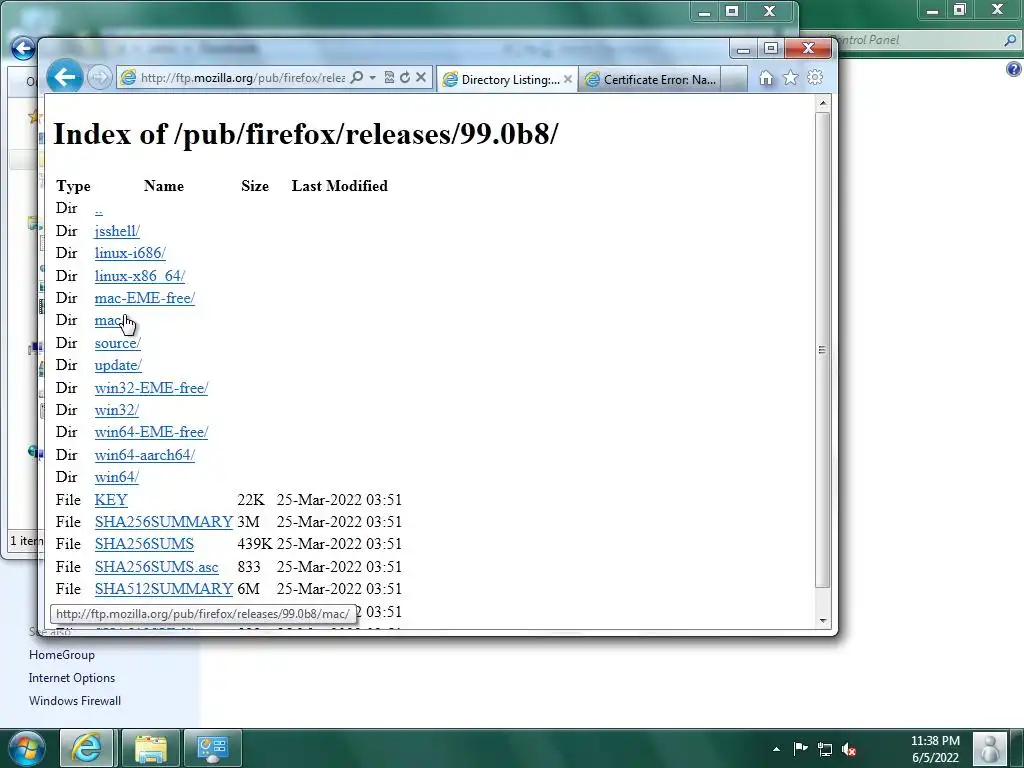Open Windows Firewall in Control Panel

[x=74, y=701]
